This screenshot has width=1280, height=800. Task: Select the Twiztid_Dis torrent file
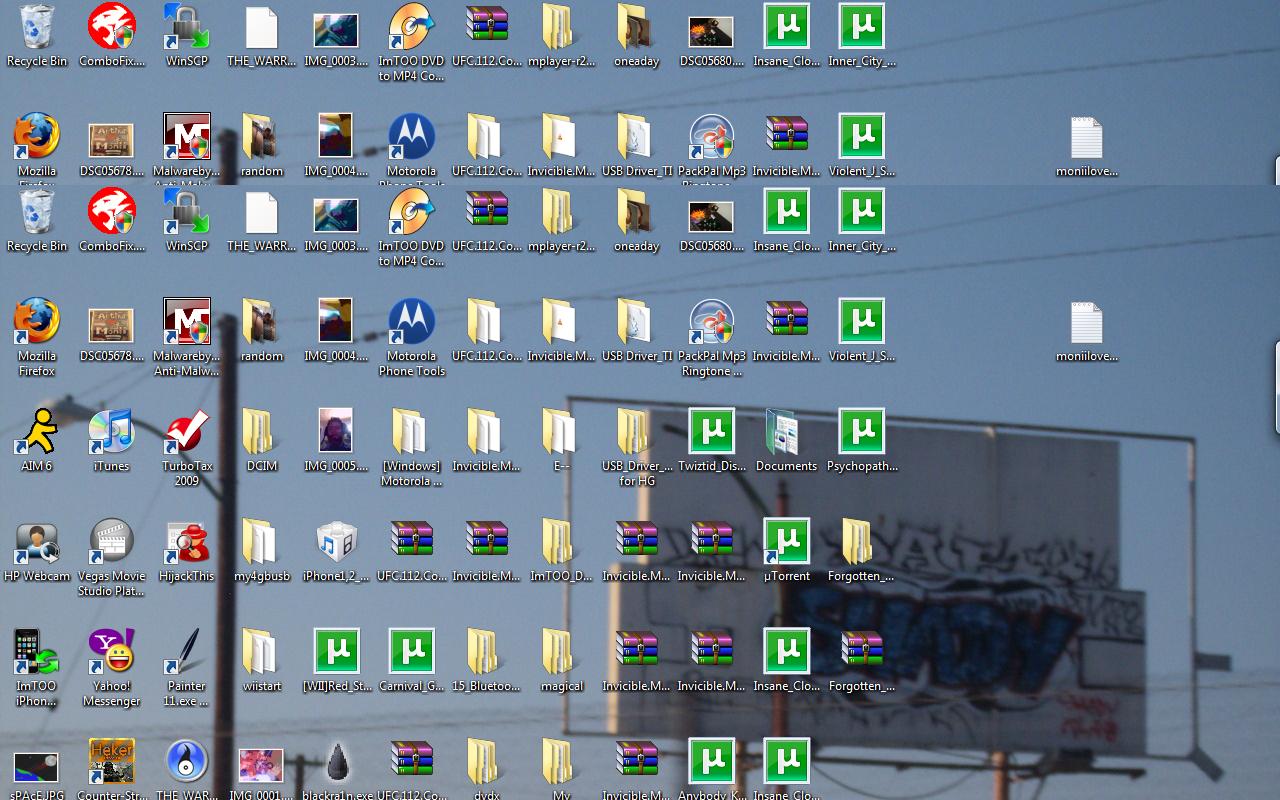coord(712,431)
